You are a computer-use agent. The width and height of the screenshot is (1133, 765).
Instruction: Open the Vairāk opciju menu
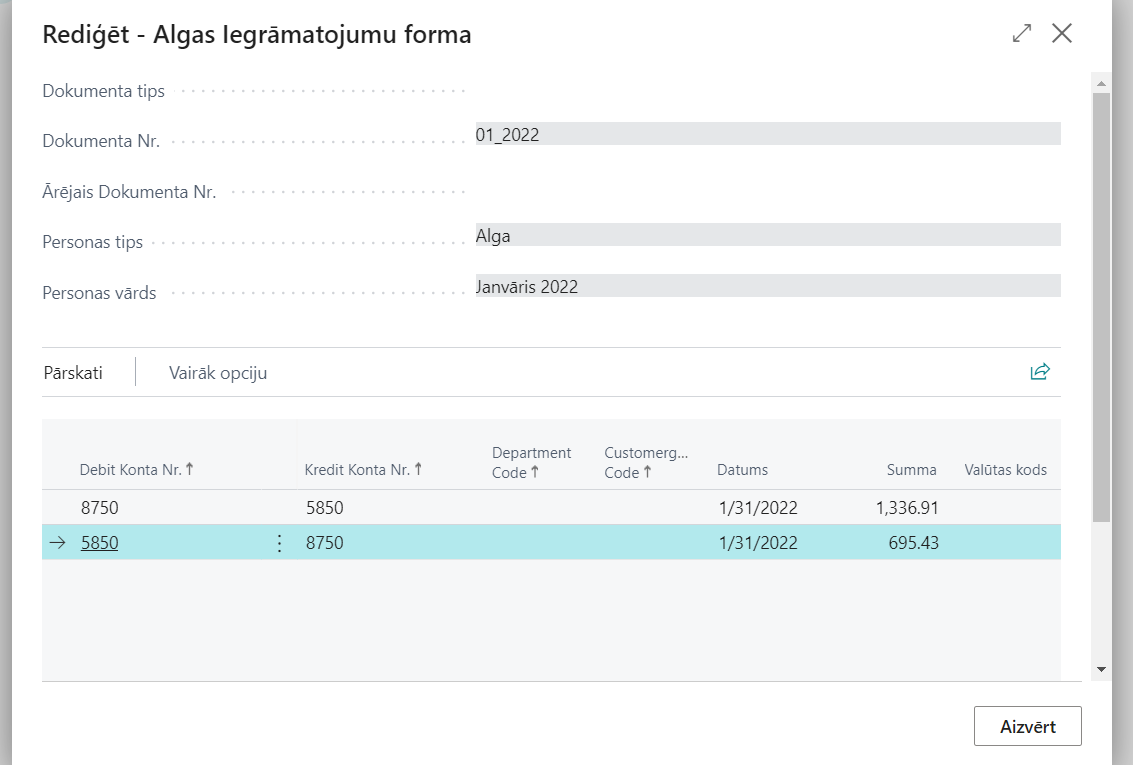(x=218, y=373)
